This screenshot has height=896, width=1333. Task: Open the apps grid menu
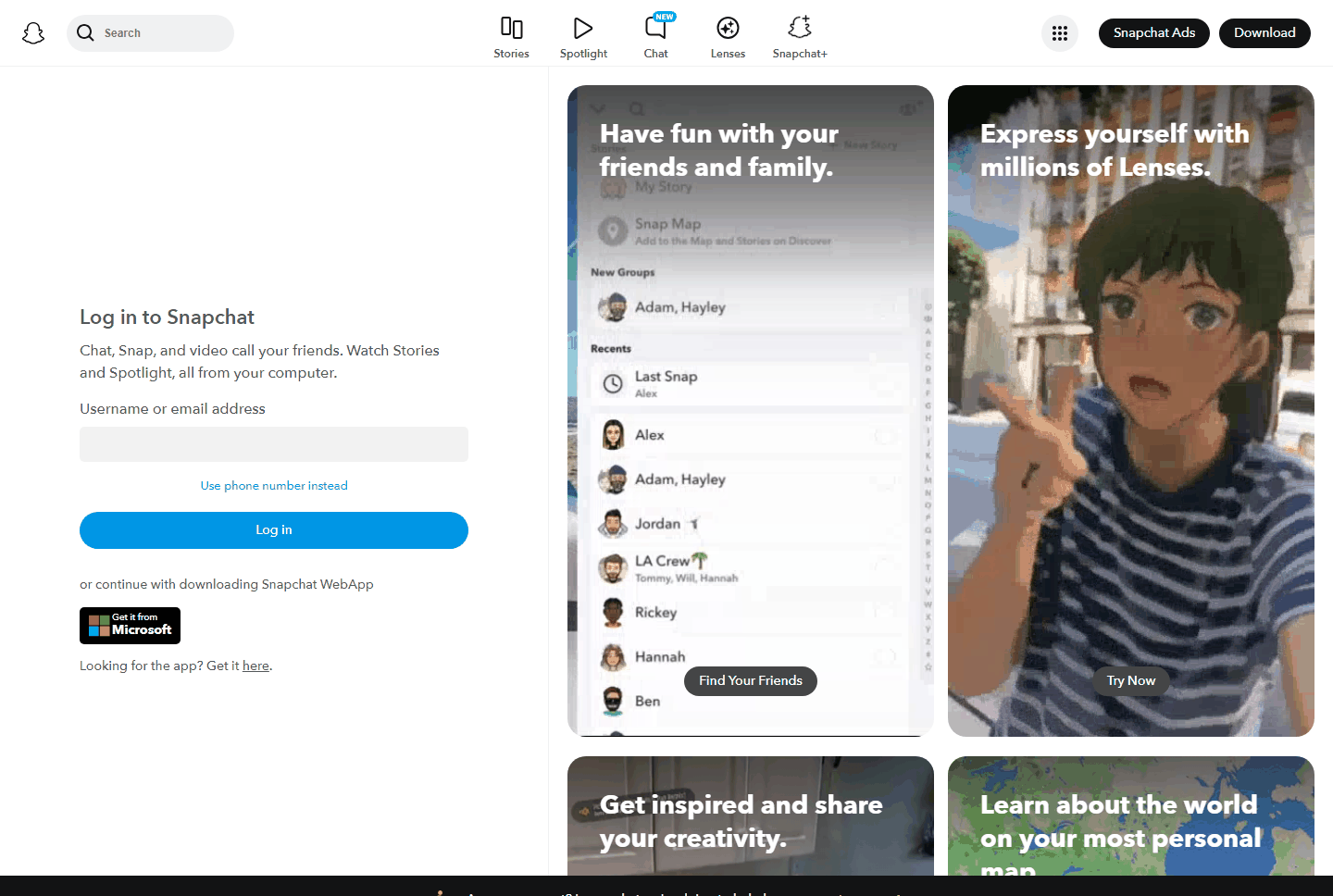click(x=1060, y=33)
